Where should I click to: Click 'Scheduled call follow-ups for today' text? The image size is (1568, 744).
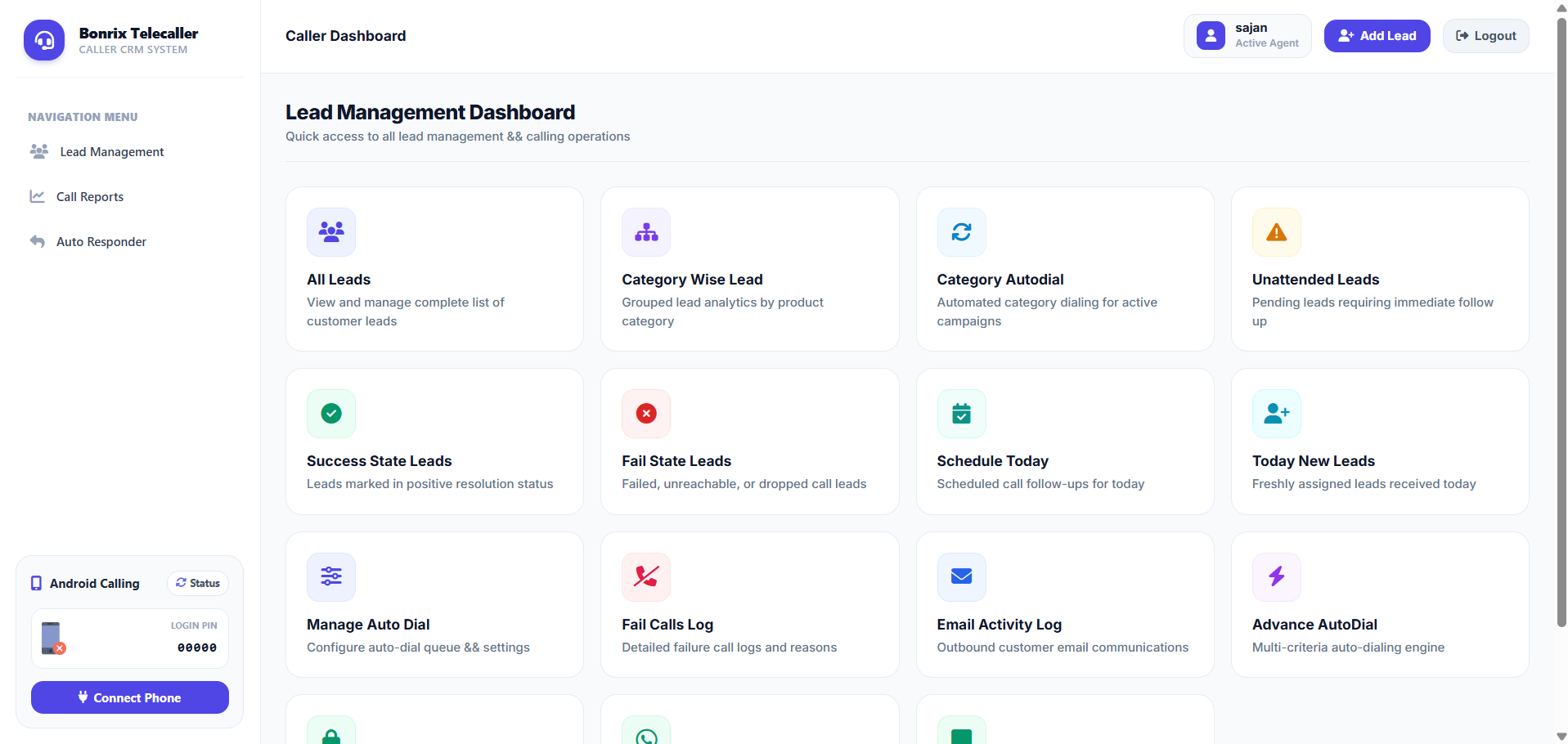pos(1040,484)
